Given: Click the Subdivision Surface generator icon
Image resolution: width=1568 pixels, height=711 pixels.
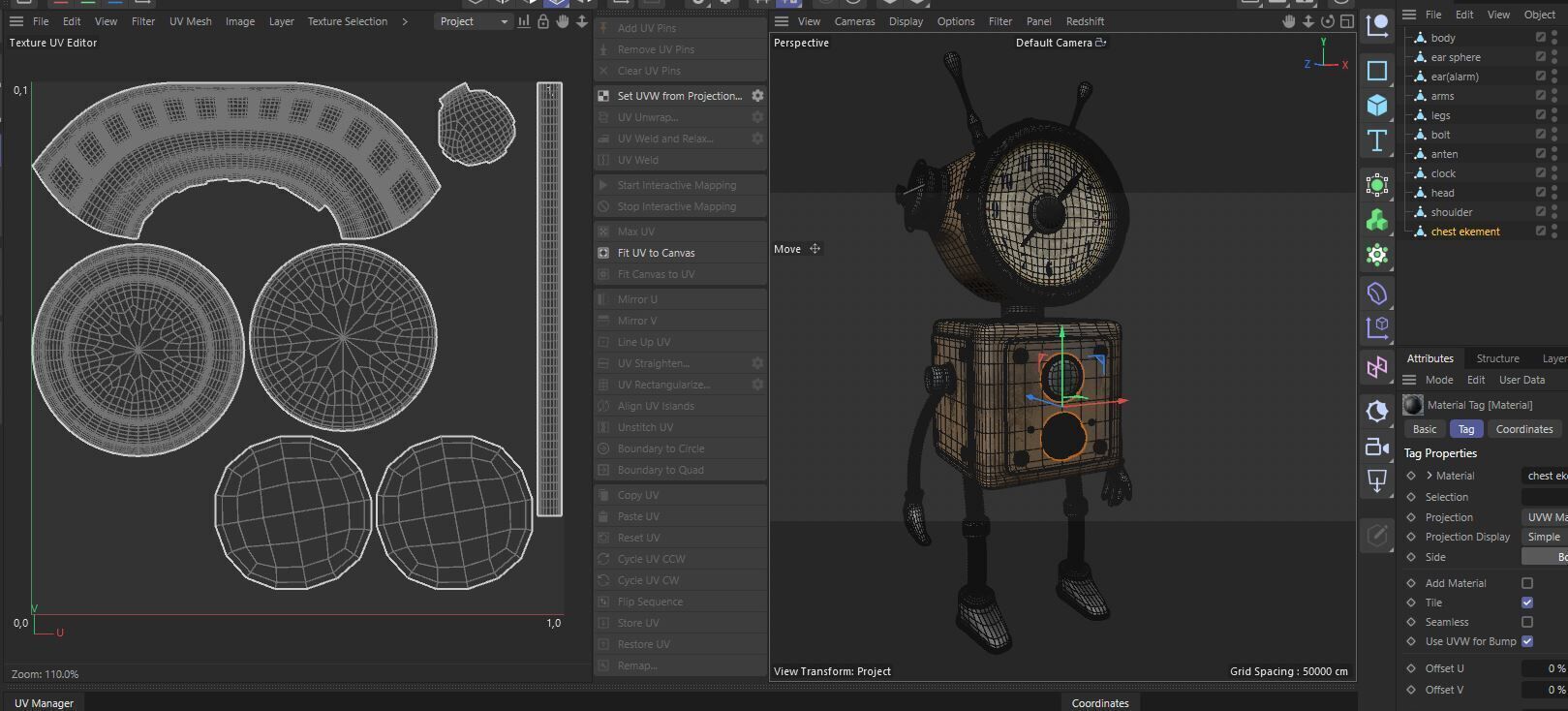Looking at the screenshot, I should pos(1376,185).
